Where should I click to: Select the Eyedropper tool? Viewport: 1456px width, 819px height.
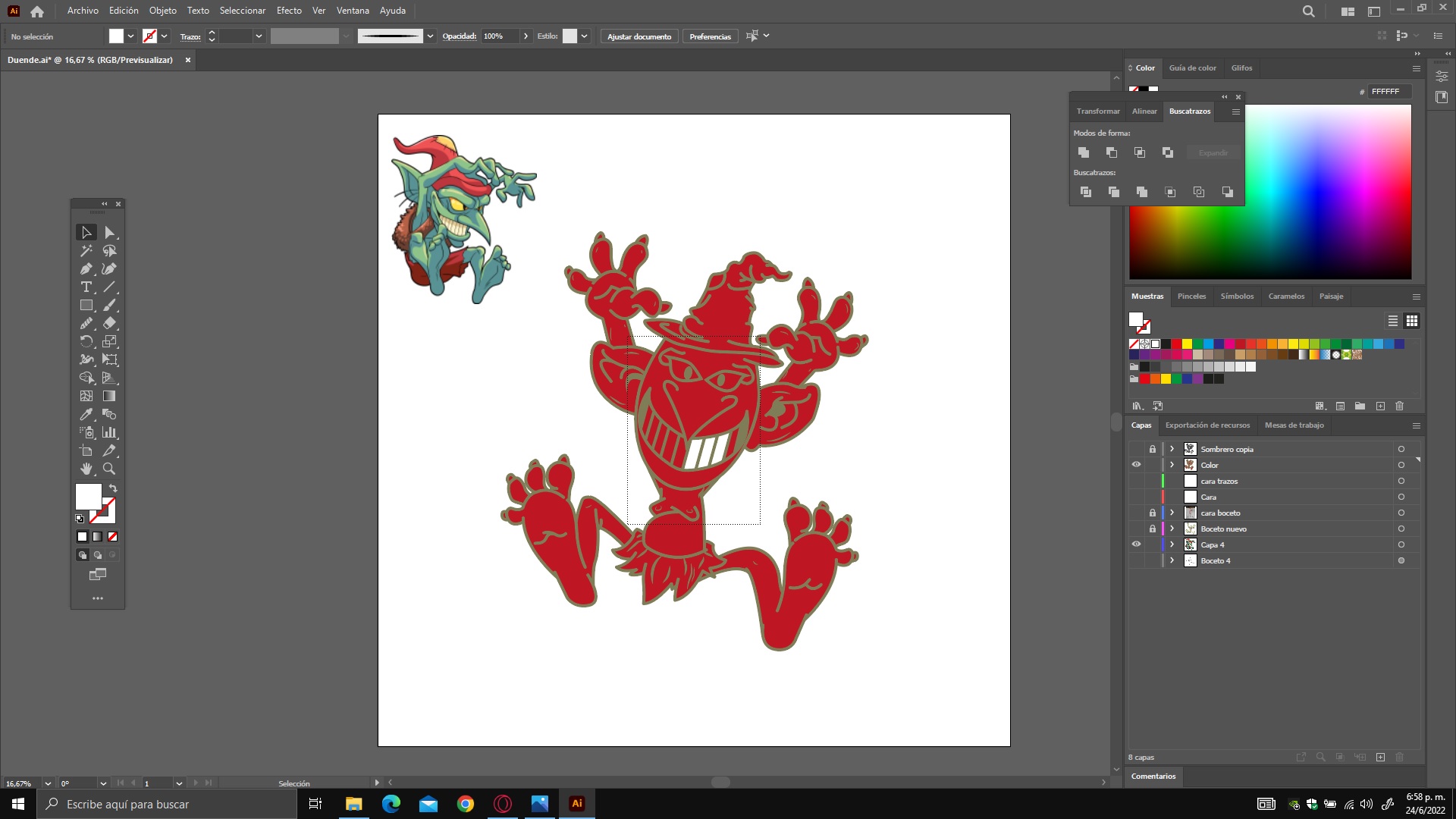[x=86, y=415]
